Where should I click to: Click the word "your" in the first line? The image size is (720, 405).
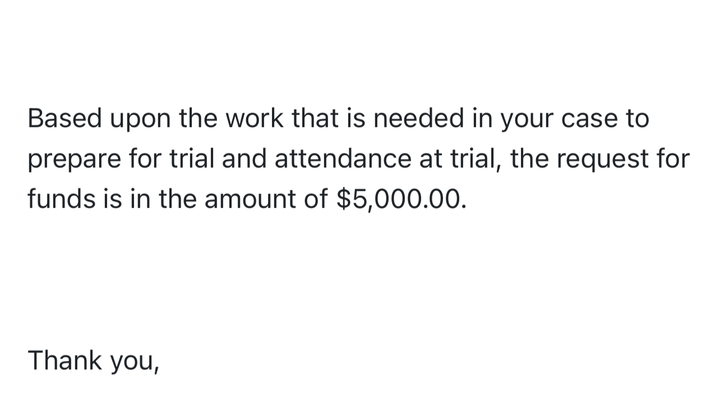[x=527, y=122]
